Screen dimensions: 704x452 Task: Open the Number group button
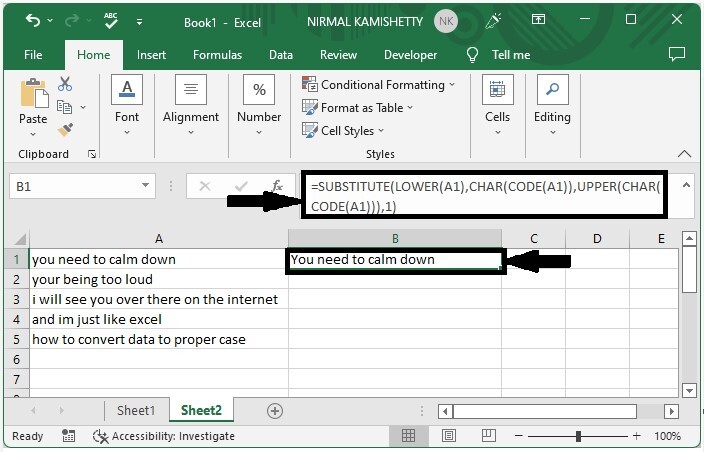(x=259, y=106)
